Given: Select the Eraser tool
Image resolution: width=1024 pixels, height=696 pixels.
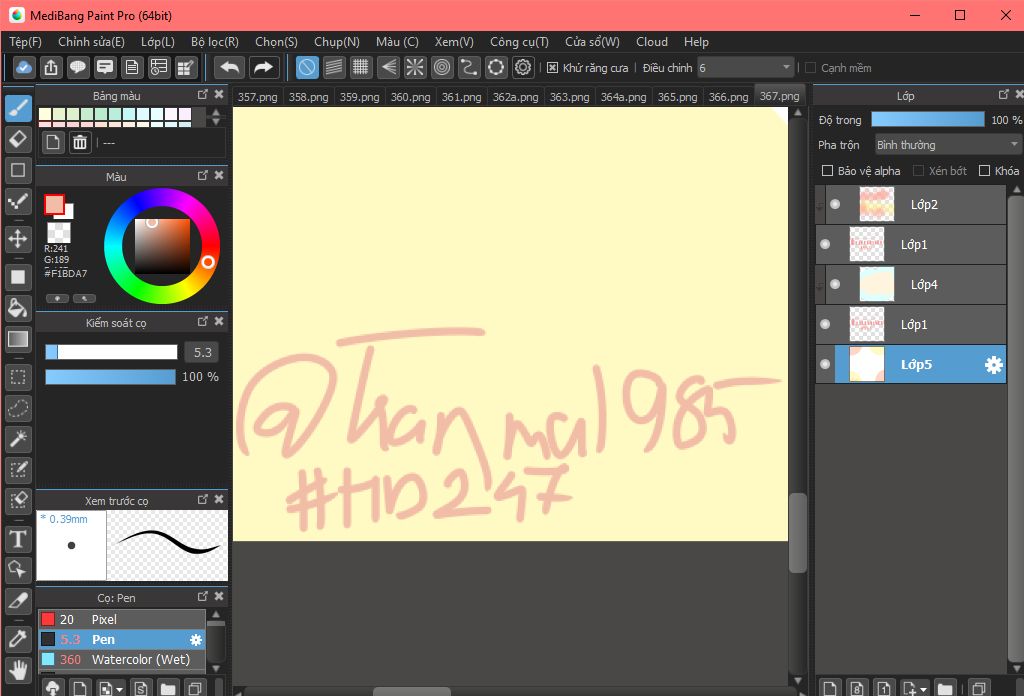Looking at the screenshot, I should point(18,139).
